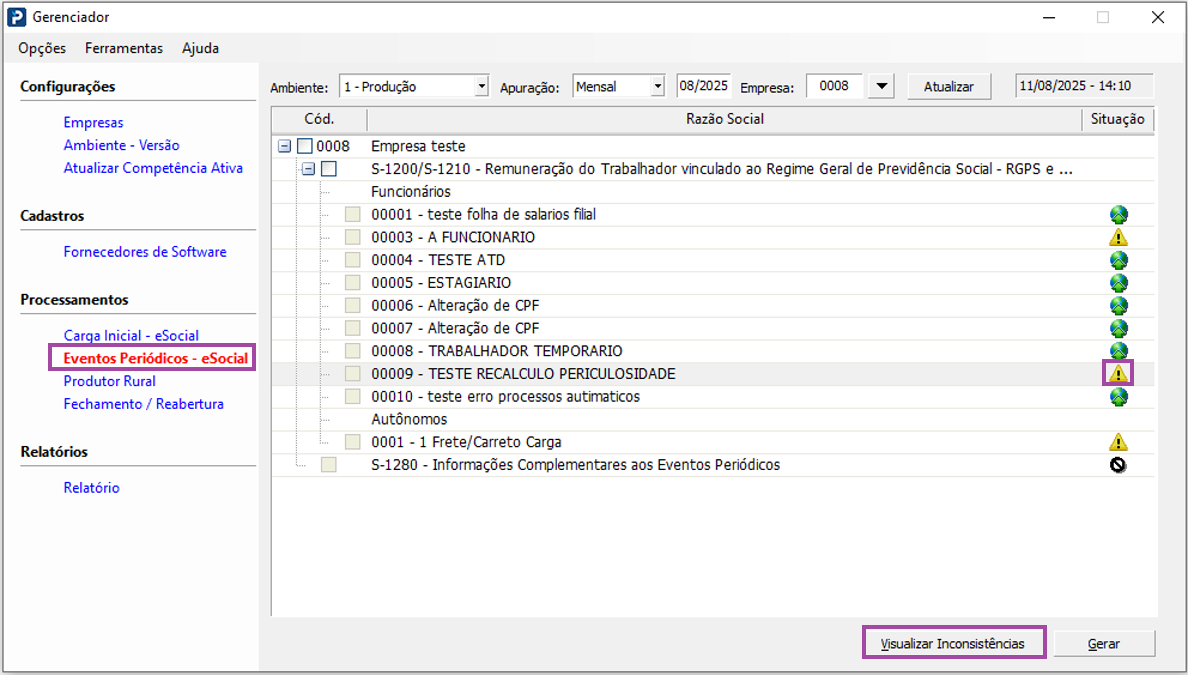Open the Opções menu
Screen dimensions: 1189x675
tap(42, 48)
